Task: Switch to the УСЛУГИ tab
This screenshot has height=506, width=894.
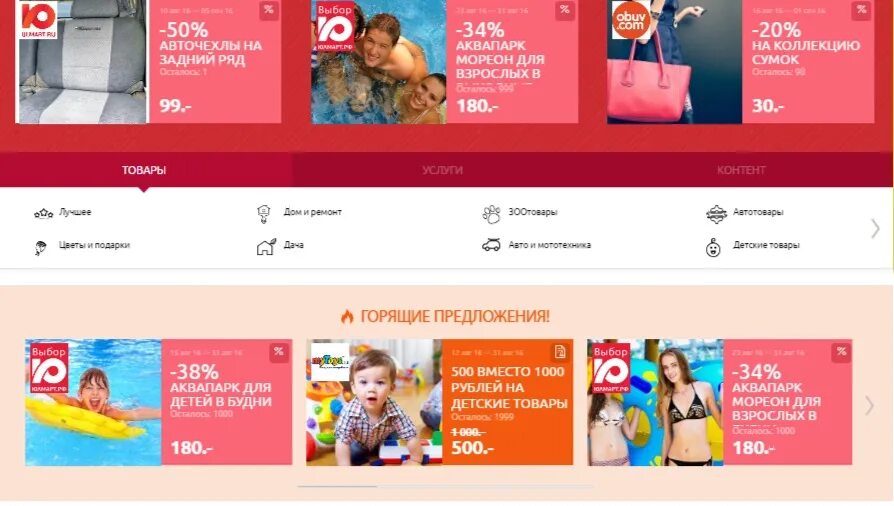Action: coord(442,170)
